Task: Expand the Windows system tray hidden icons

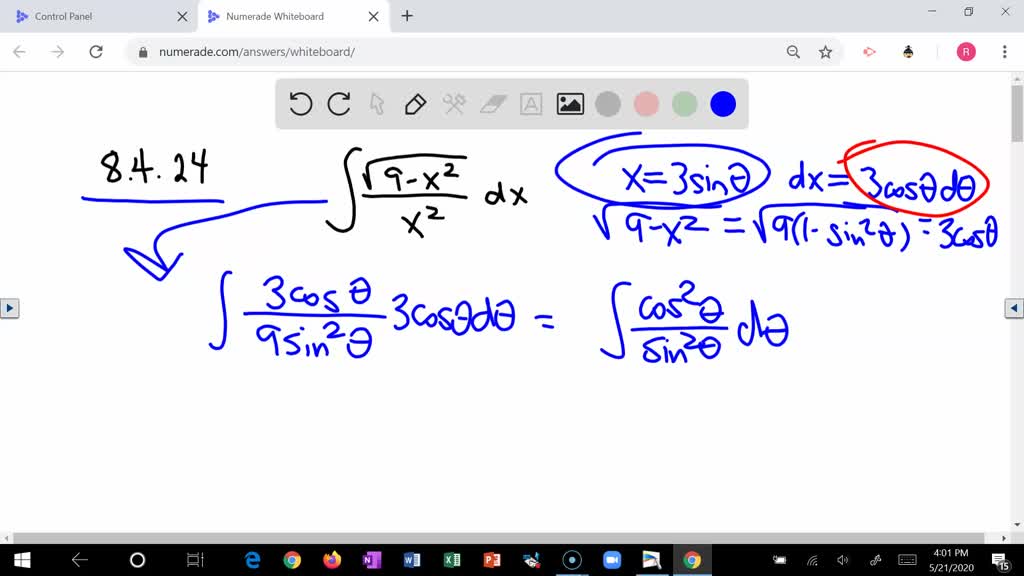Action: coord(779,560)
